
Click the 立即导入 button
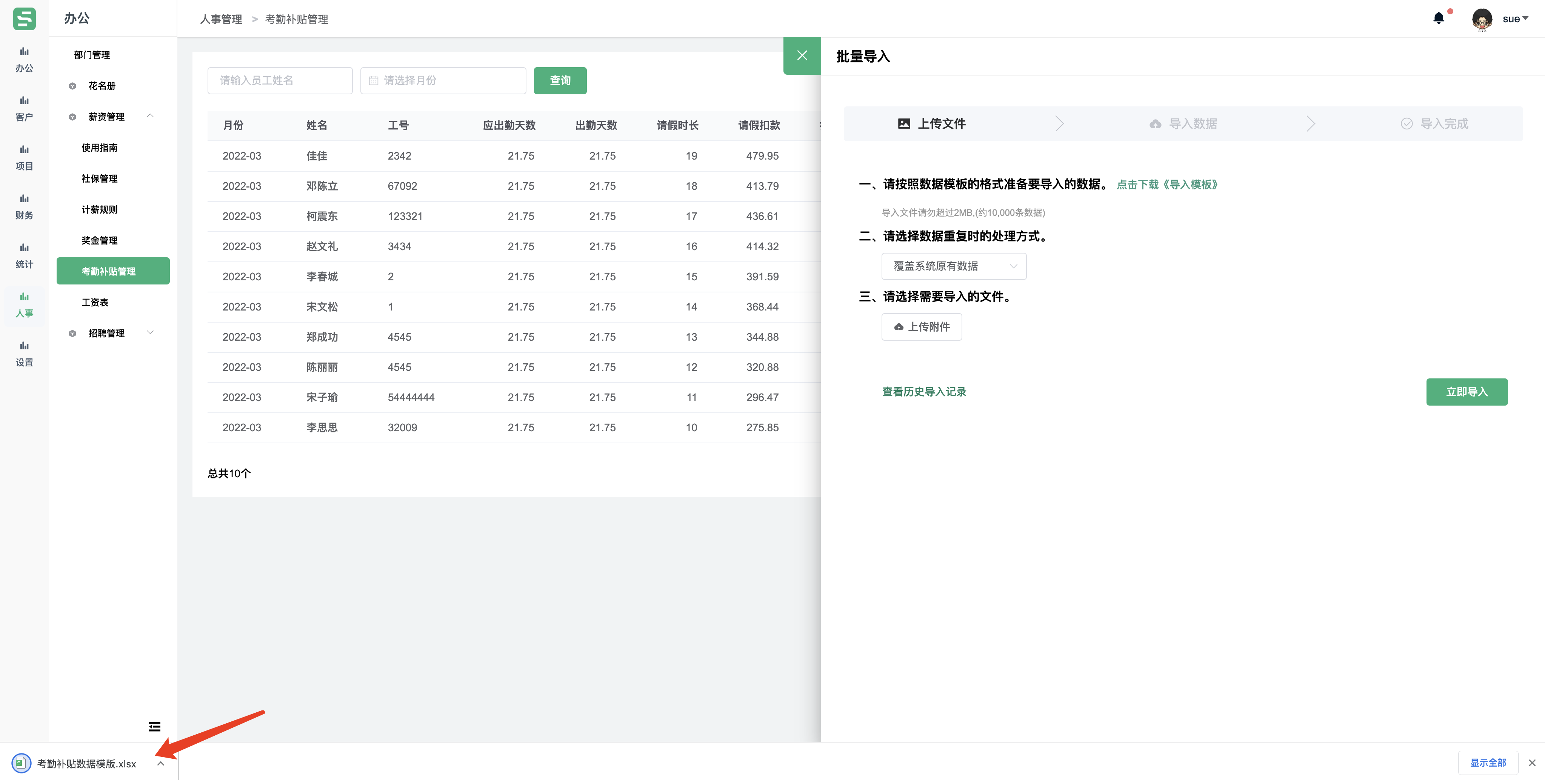(1467, 391)
